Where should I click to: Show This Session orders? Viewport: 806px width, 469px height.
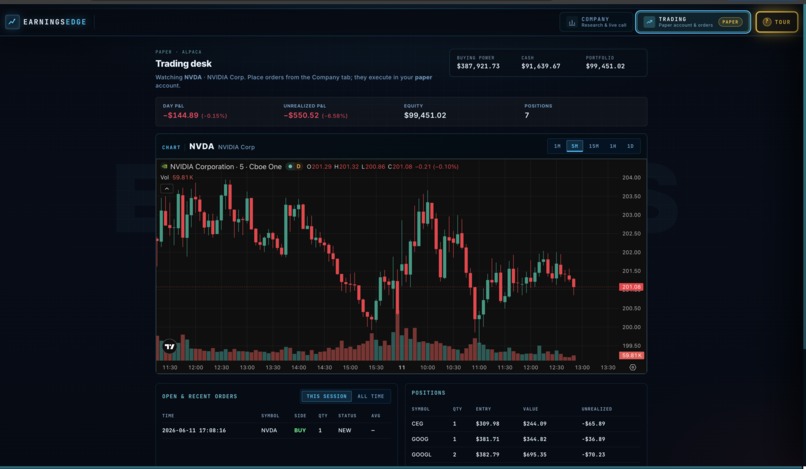point(326,396)
